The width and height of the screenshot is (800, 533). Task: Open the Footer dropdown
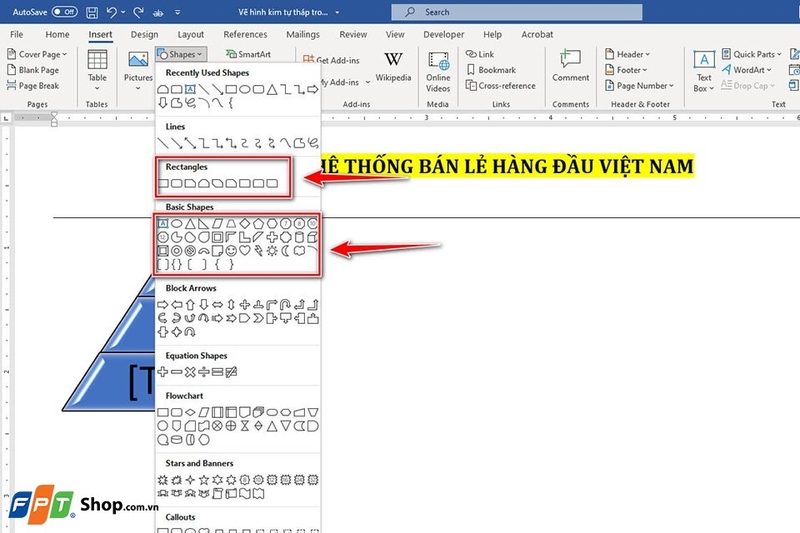(626, 70)
